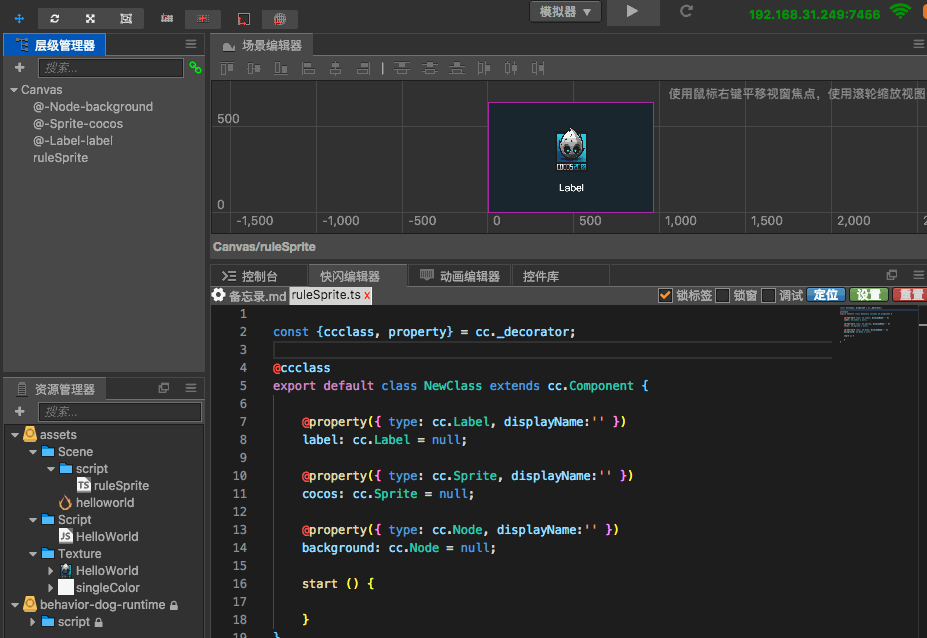The image size is (927, 638).
Task: Click the refresh preview icon
Action: [686, 11]
